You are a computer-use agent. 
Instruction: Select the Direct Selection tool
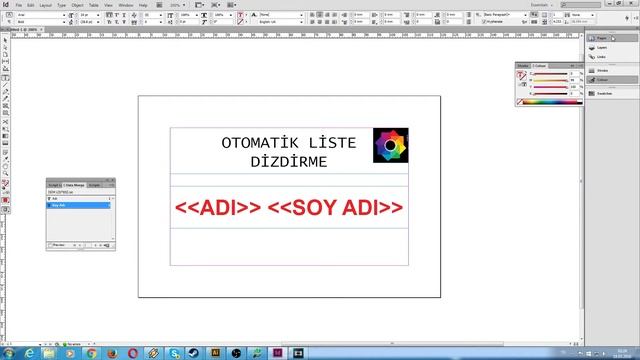[x=5, y=47]
